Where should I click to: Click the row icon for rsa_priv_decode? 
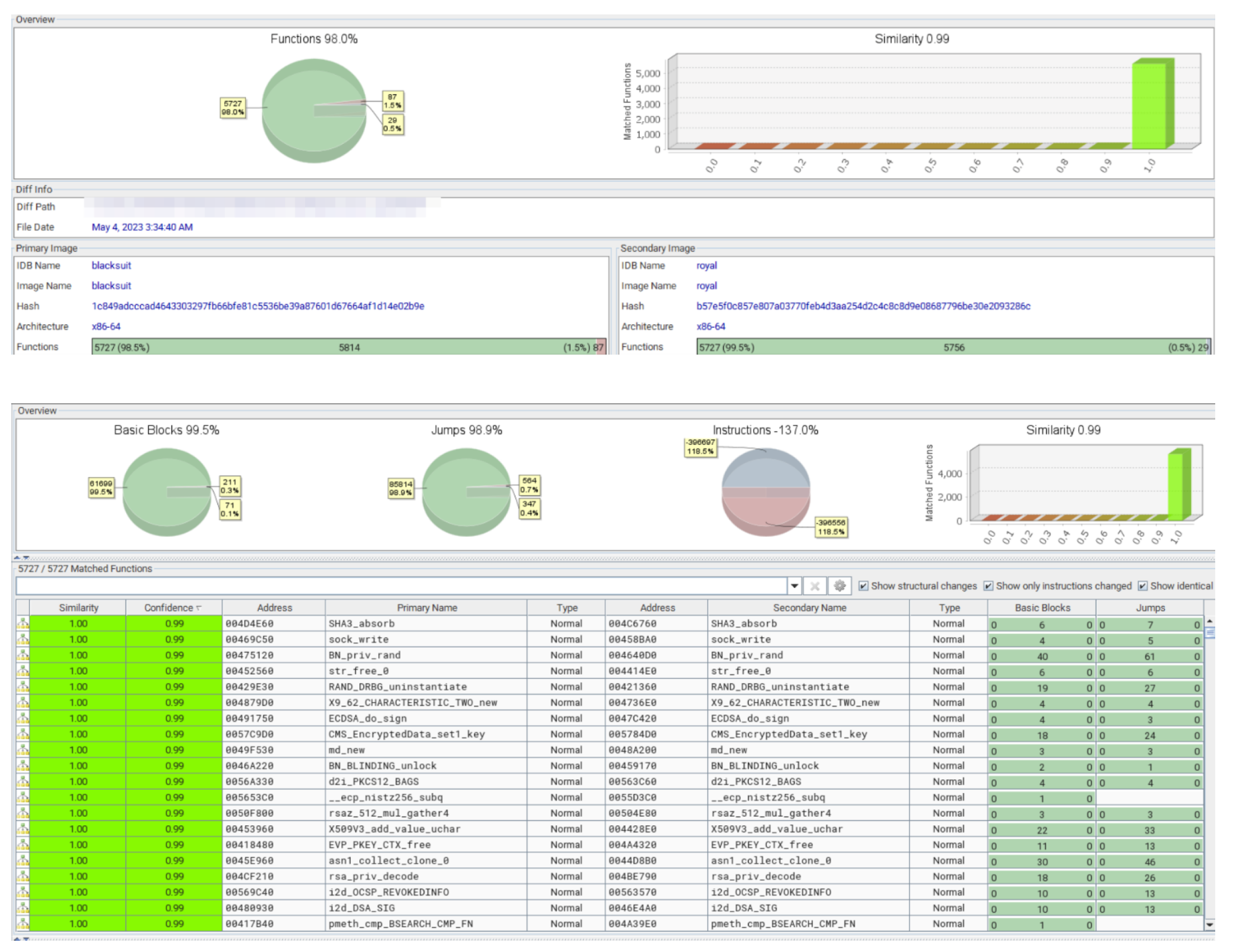22,876
